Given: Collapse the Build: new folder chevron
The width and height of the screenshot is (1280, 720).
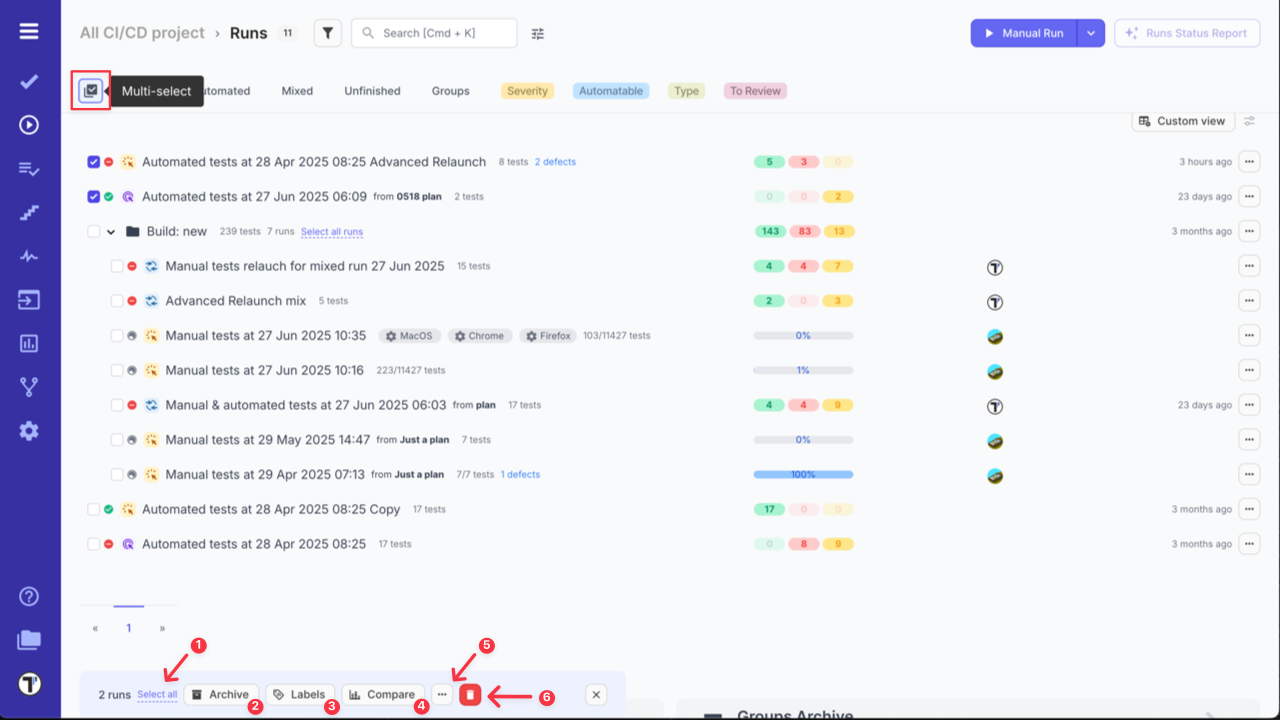Looking at the screenshot, I should coord(110,231).
